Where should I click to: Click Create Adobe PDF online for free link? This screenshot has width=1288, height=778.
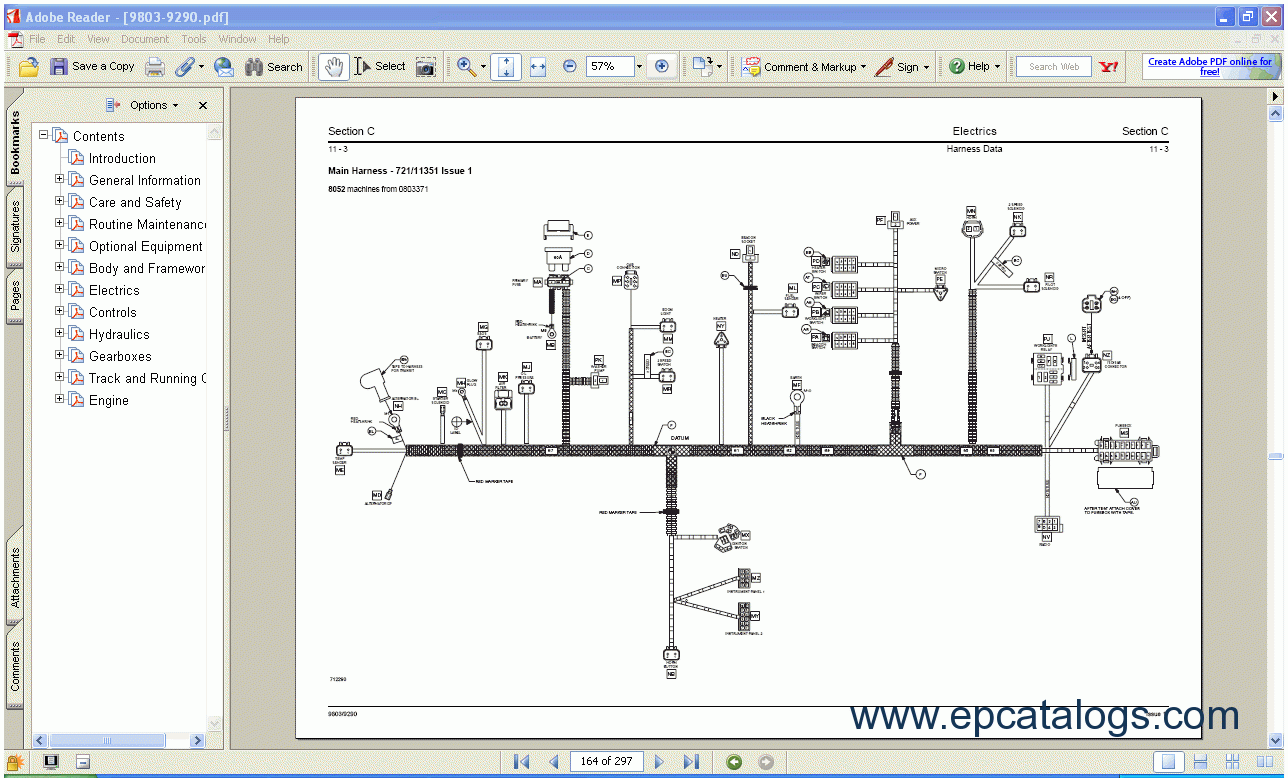pyautogui.click(x=1210, y=66)
